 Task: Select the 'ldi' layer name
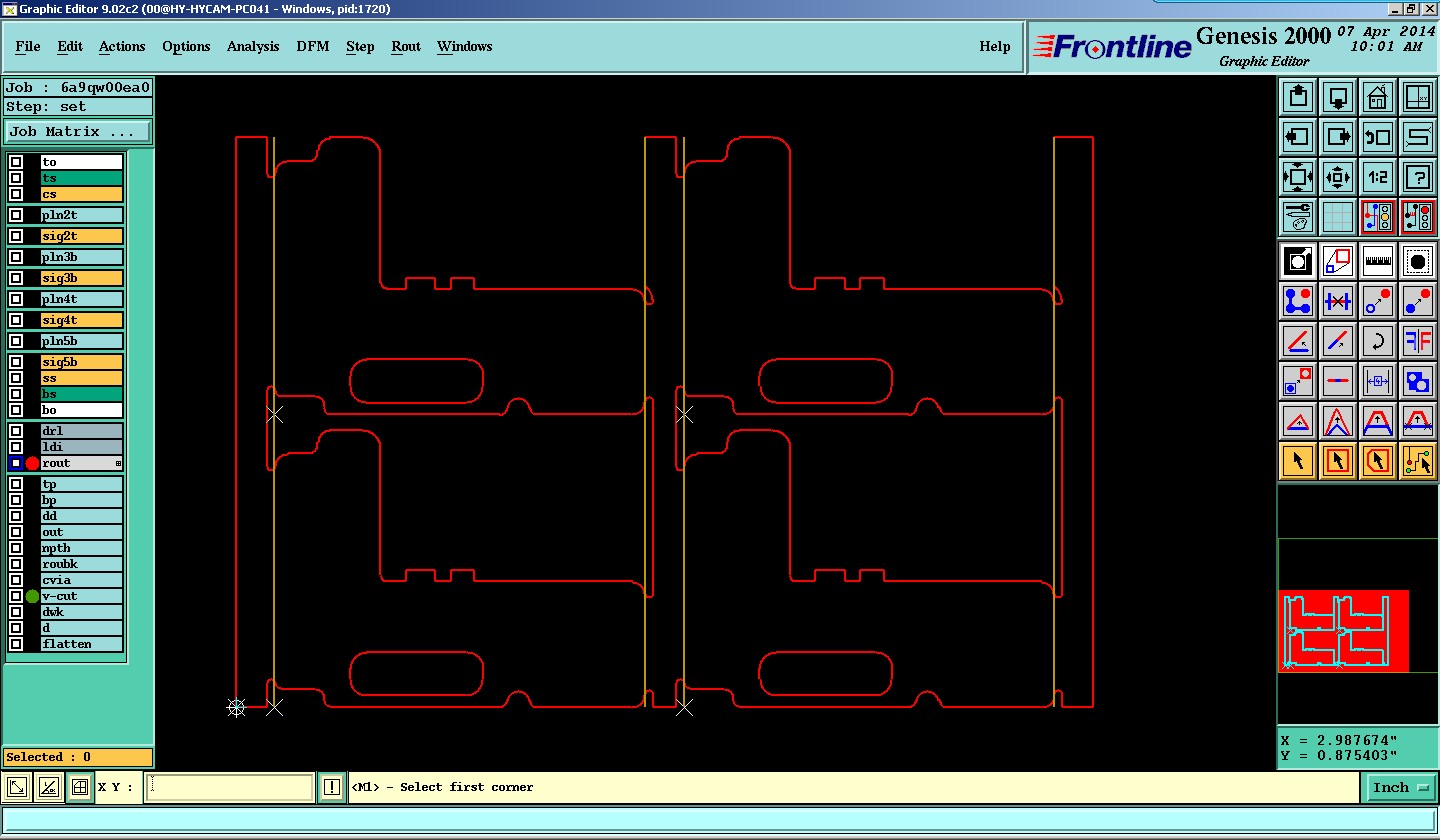pyautogui.click(x=82, y=447)
